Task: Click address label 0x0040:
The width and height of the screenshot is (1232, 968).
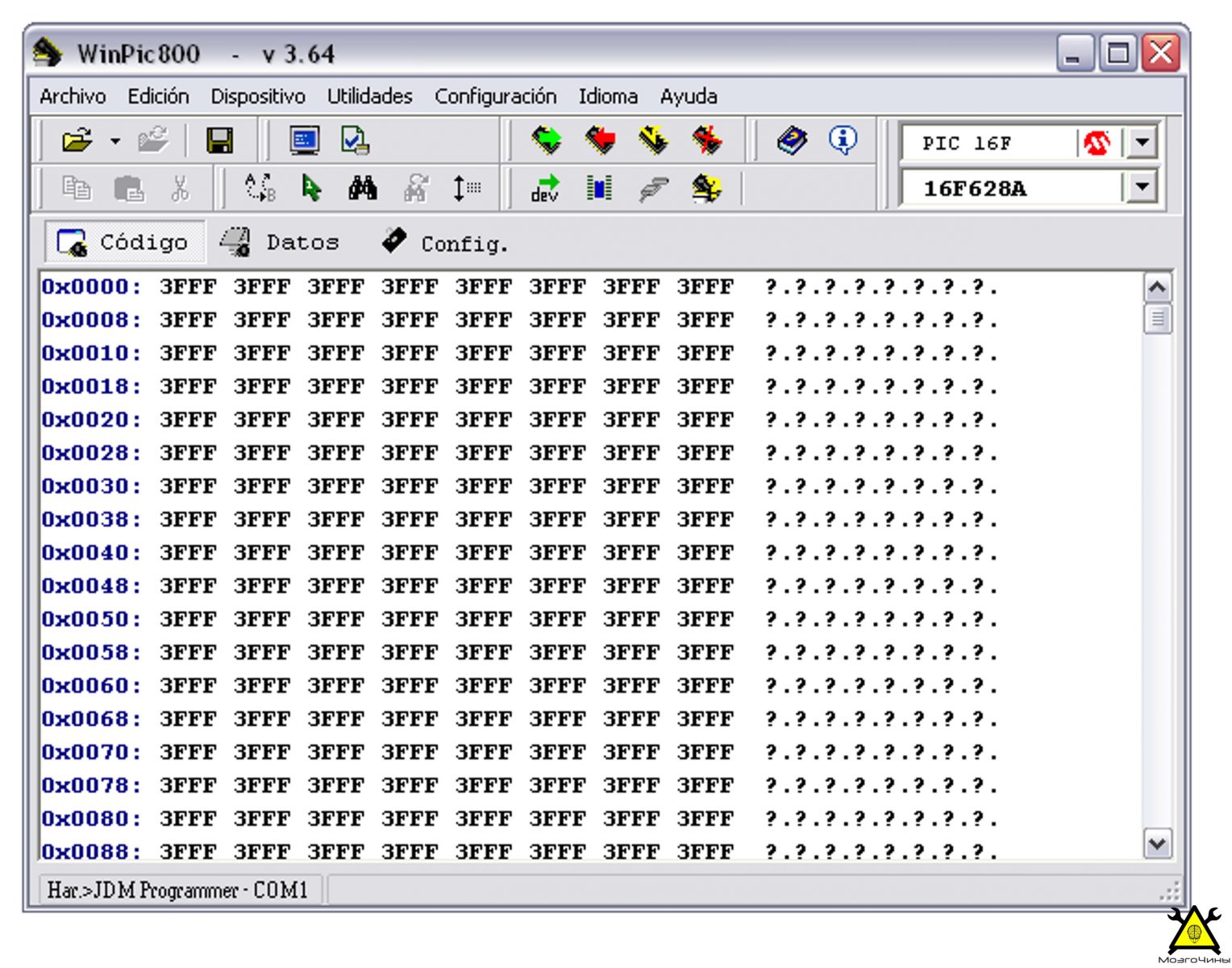Action: [x=91, y=553]
